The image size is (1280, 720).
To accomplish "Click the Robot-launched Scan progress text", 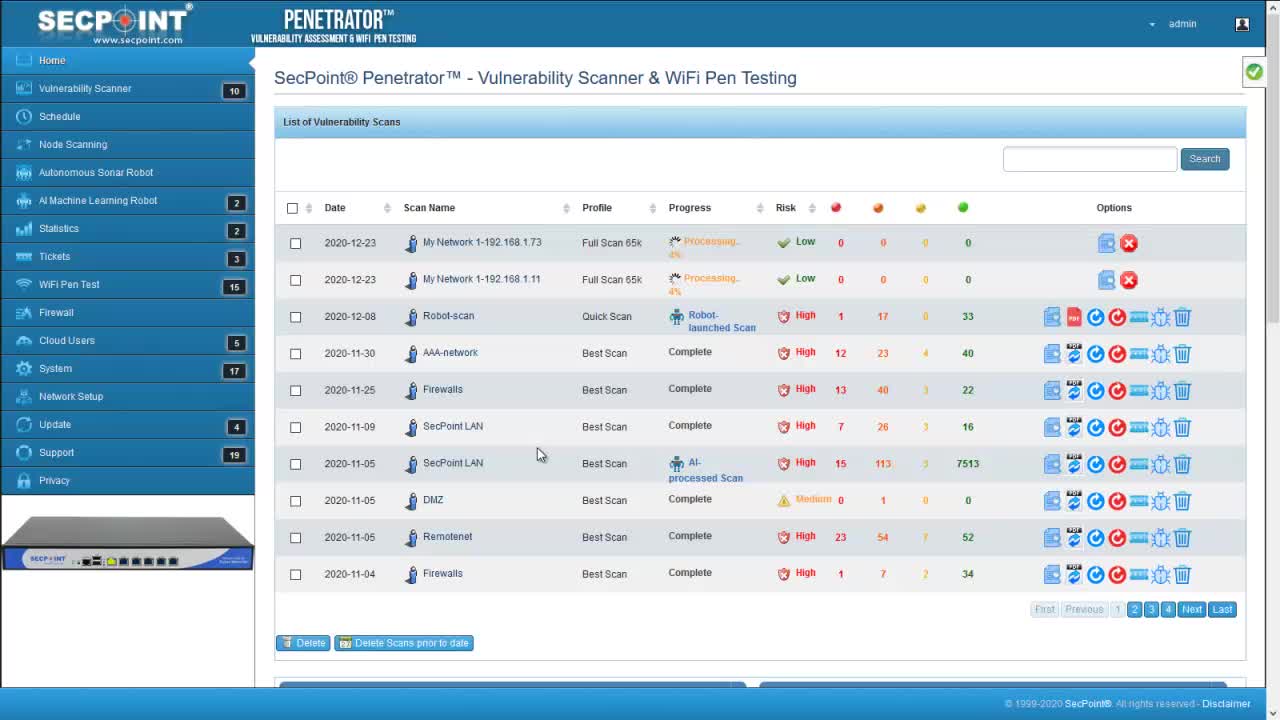I will pyautogui.click(x=721, y=321).
